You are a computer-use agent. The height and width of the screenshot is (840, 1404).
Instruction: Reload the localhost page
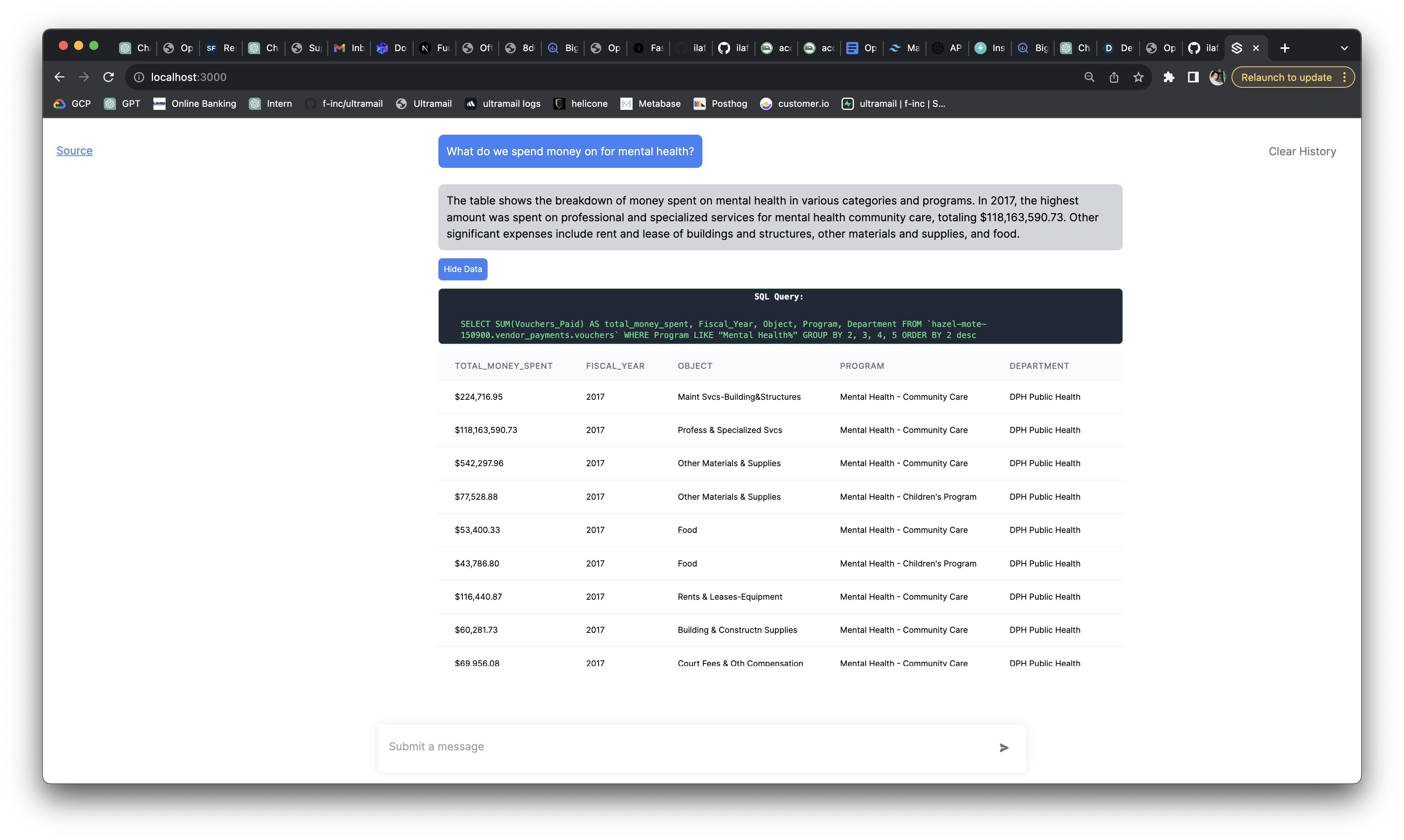click(109, 77)
